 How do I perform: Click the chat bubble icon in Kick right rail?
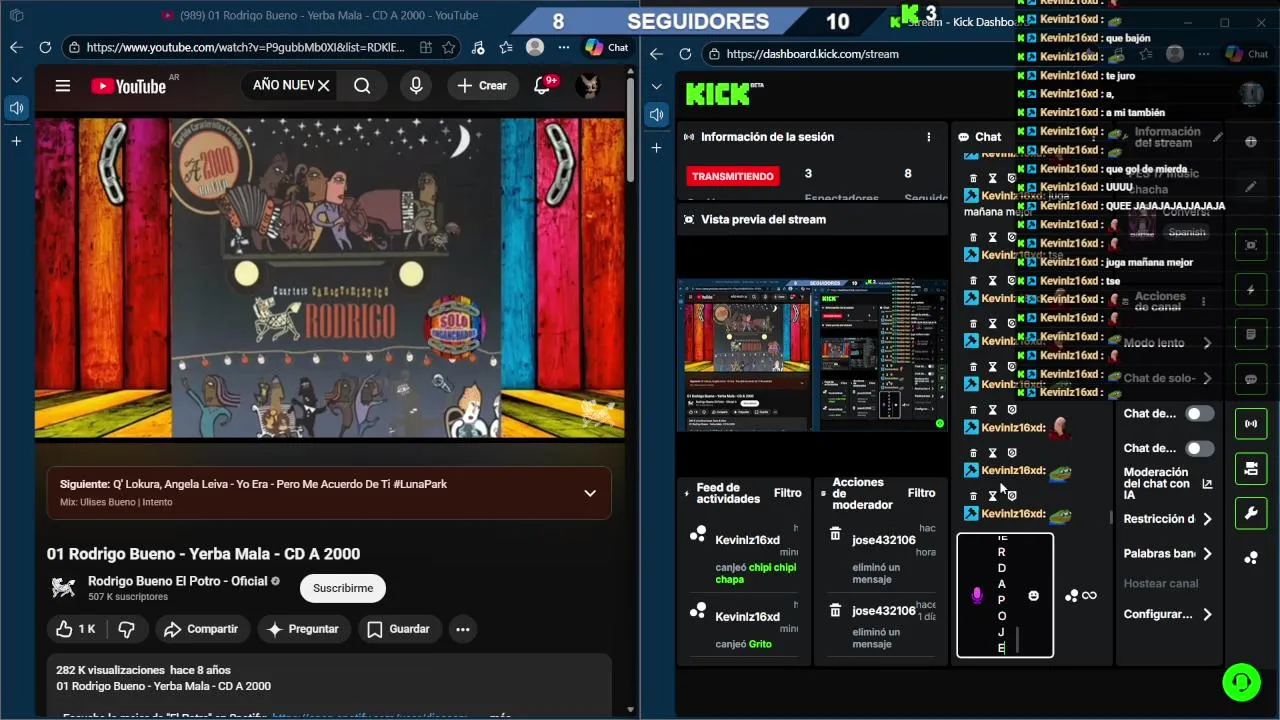(1250, 380)
